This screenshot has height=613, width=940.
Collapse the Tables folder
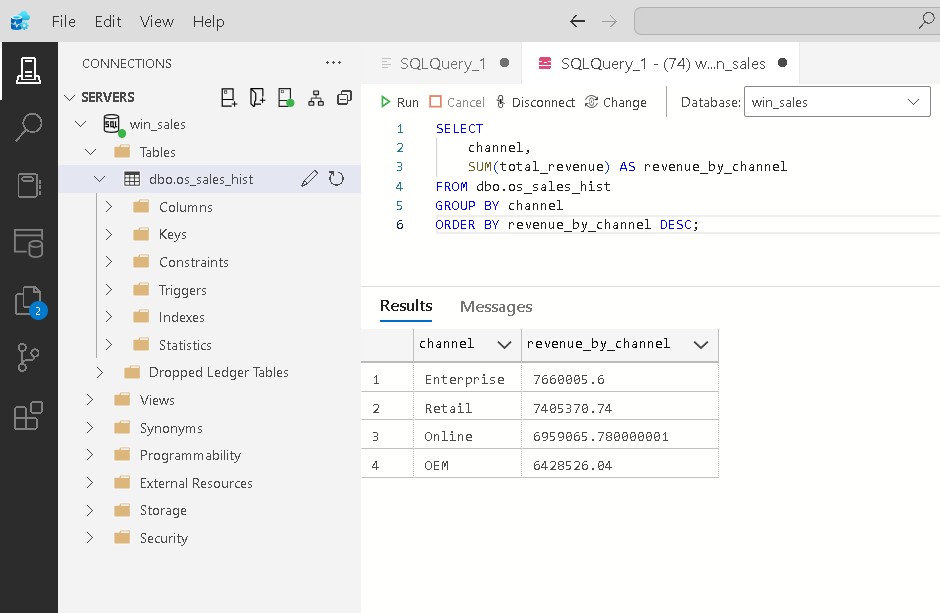click(x=91, y=152)
